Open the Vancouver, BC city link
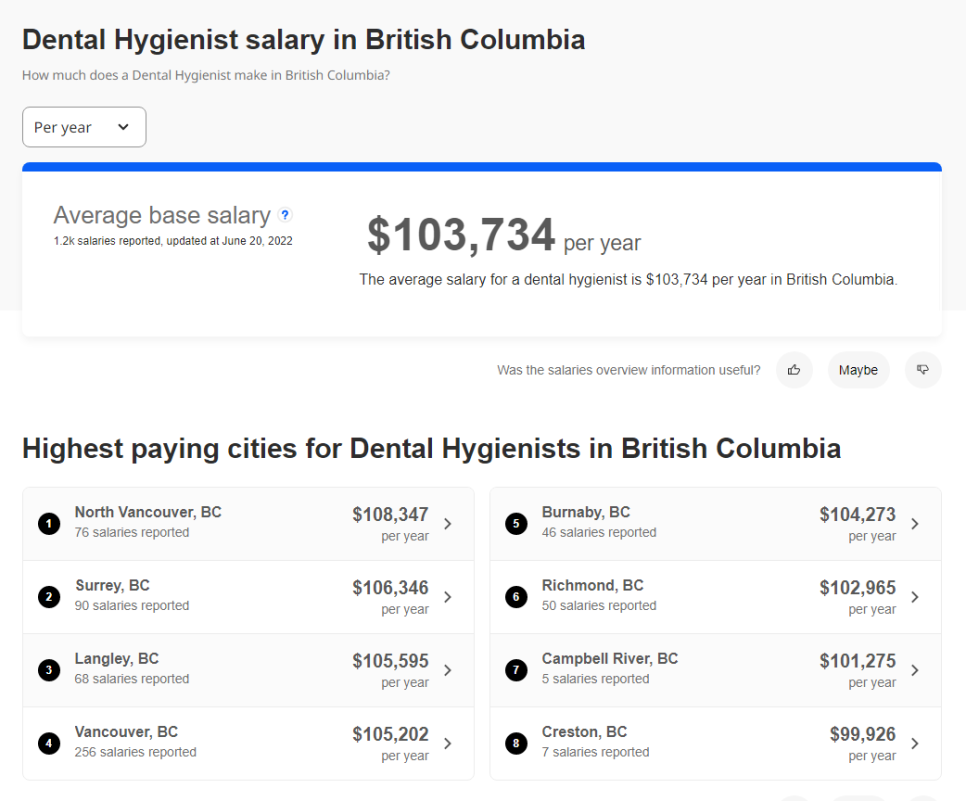 126,732
